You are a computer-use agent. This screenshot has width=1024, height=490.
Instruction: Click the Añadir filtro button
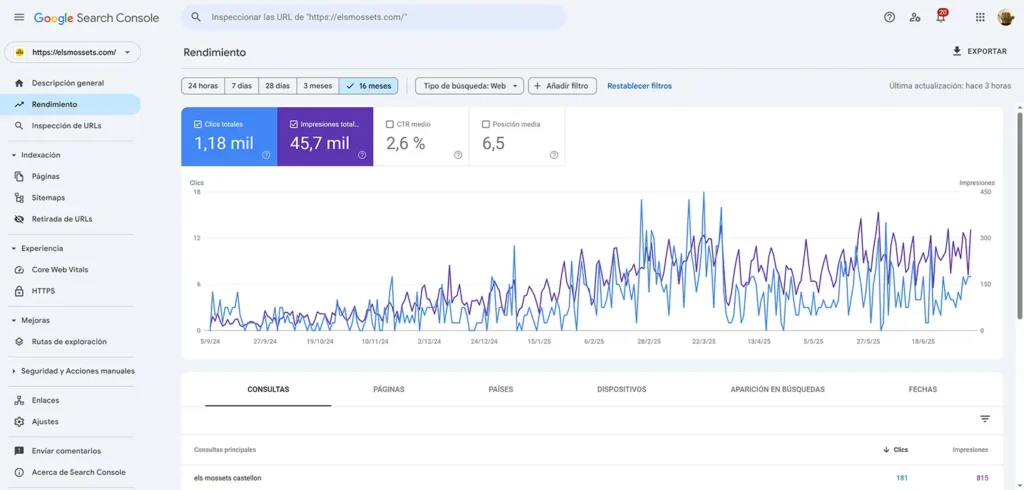[563, 86]
